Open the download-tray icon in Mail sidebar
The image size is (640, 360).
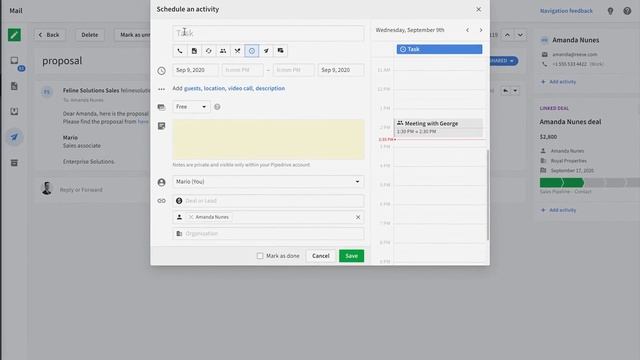[x=14, y=111]
